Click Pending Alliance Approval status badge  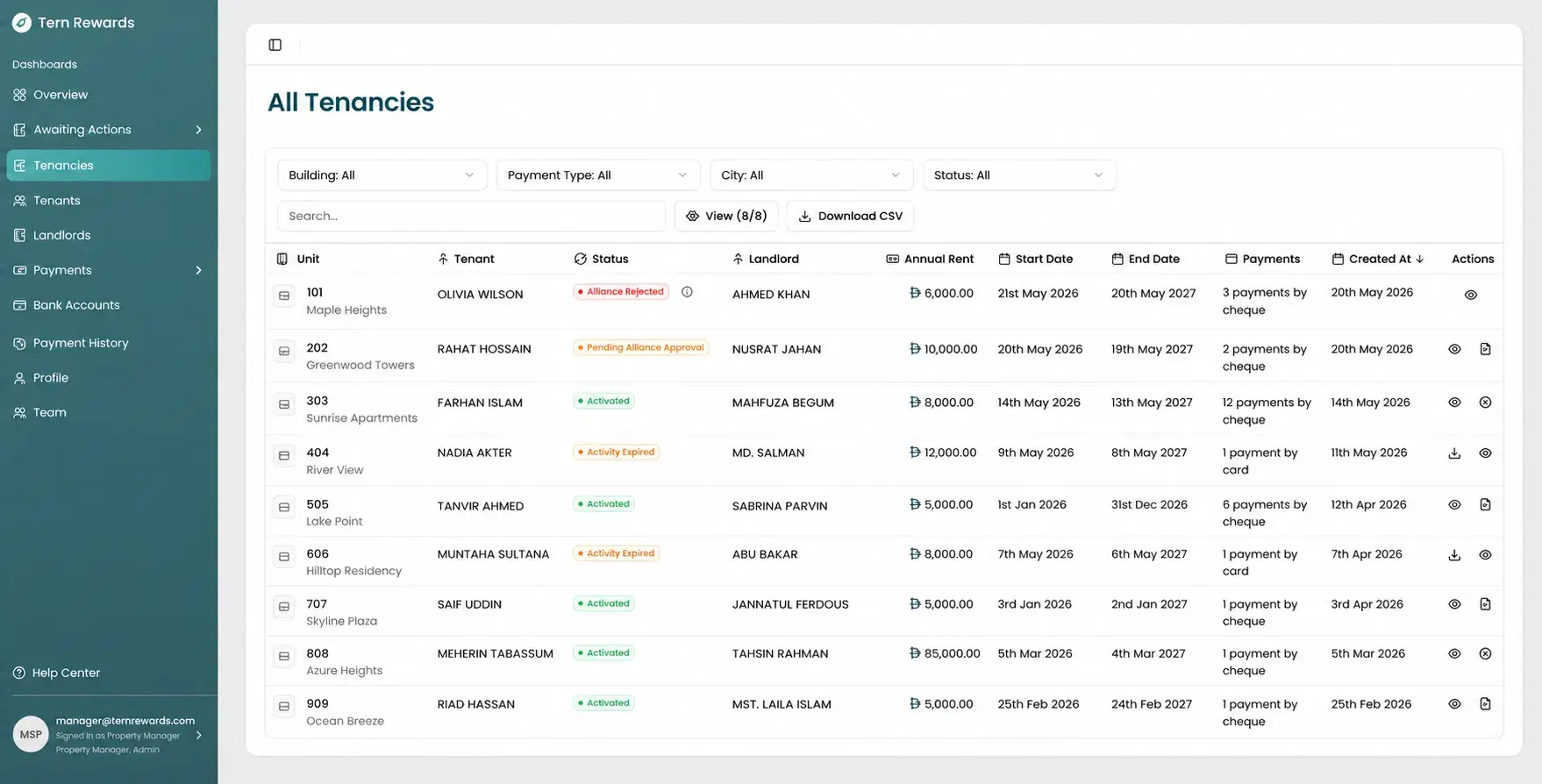(640, 347)
